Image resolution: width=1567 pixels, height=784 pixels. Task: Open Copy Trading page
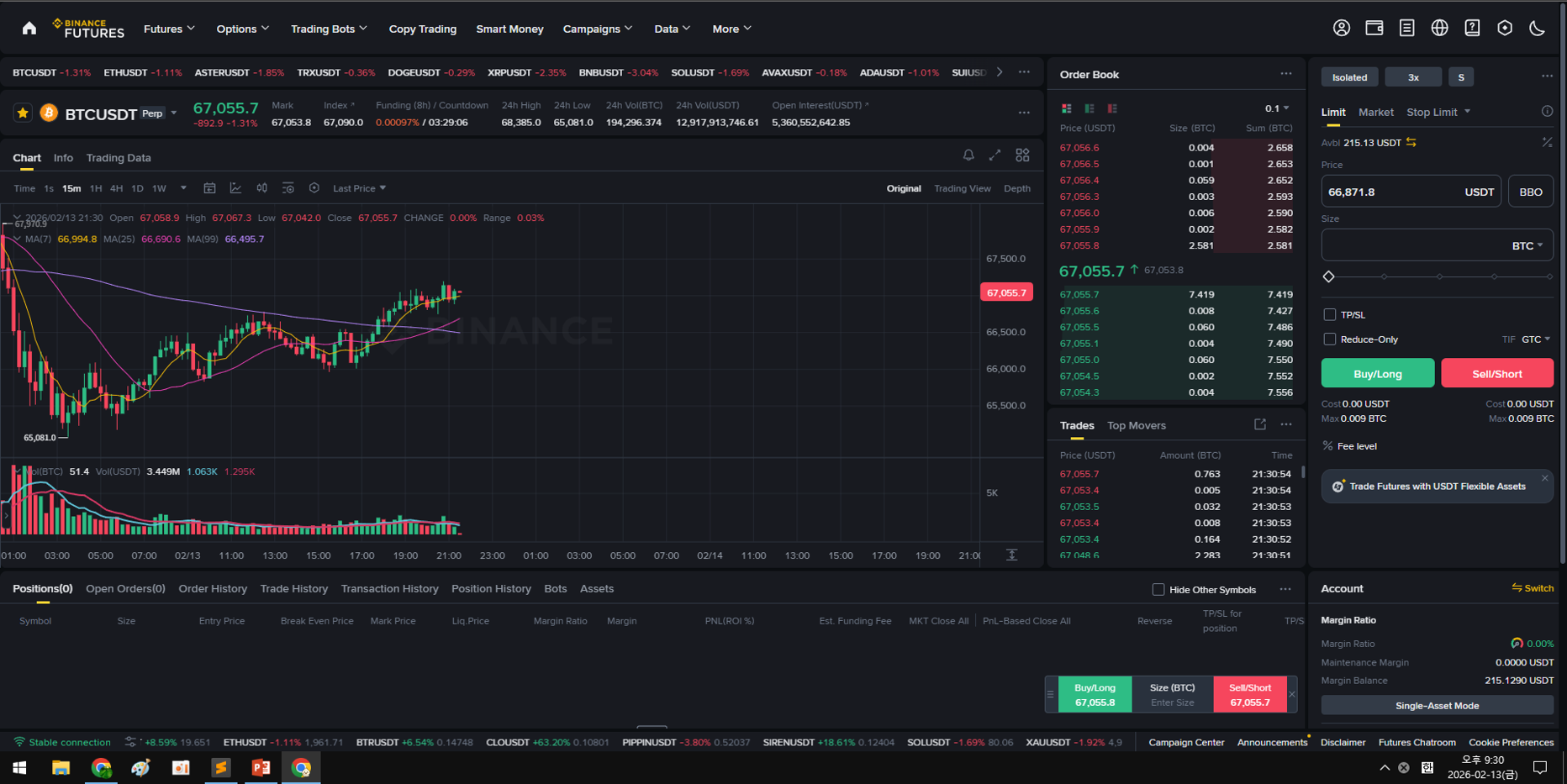pos(422,29)
